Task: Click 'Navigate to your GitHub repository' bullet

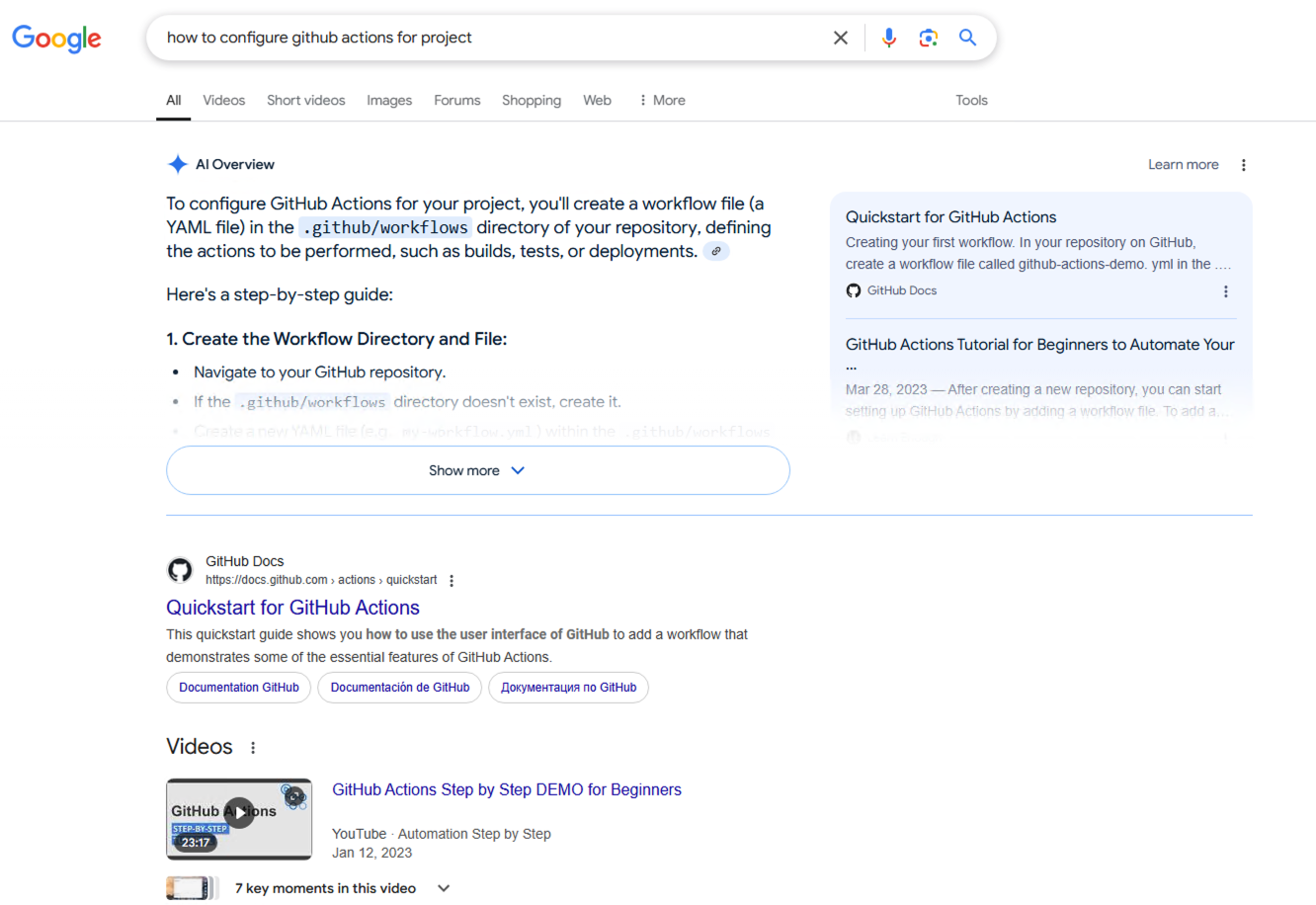Action: (x=319, y=372)
